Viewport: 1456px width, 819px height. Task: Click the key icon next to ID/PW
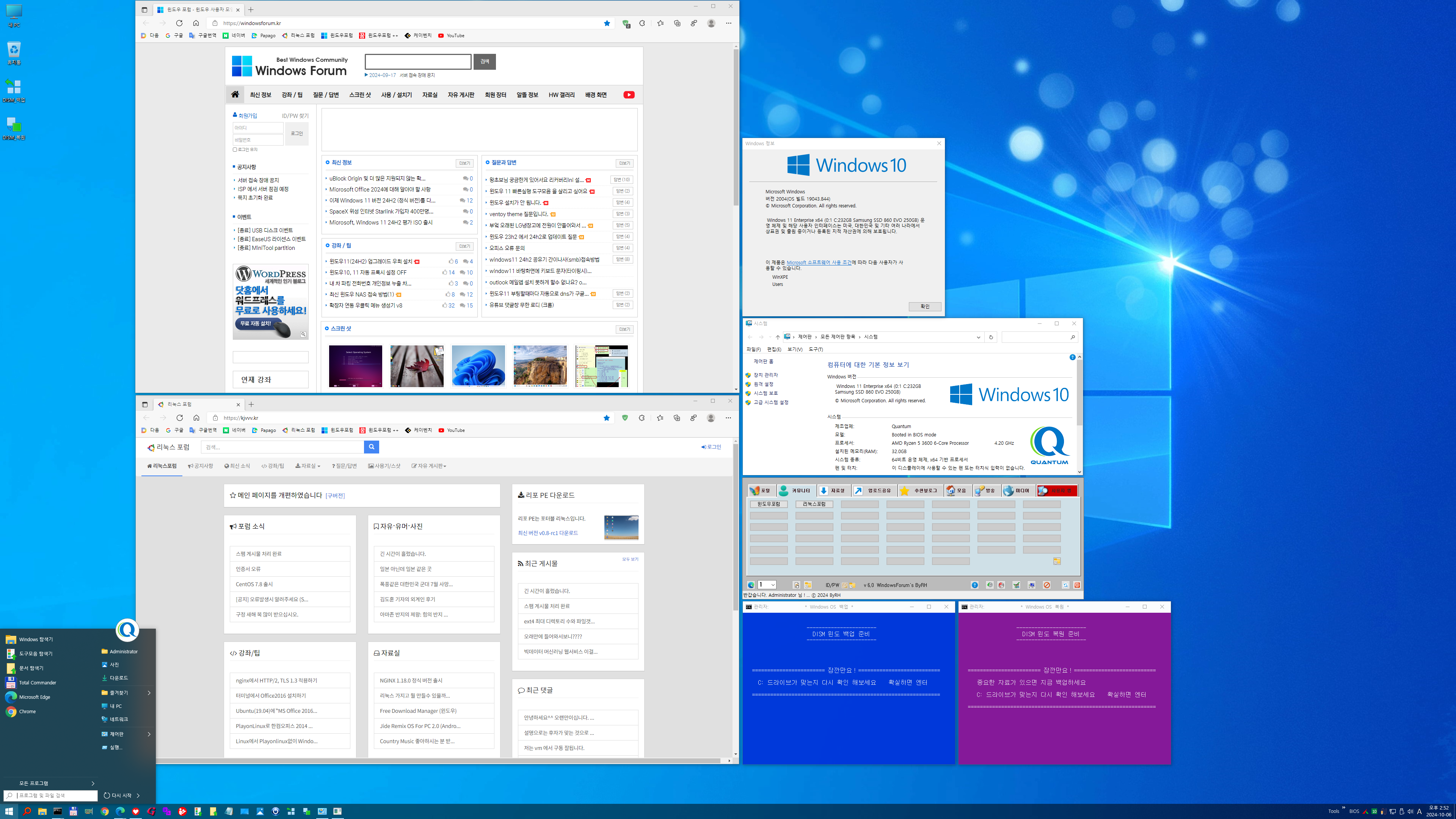845,585
